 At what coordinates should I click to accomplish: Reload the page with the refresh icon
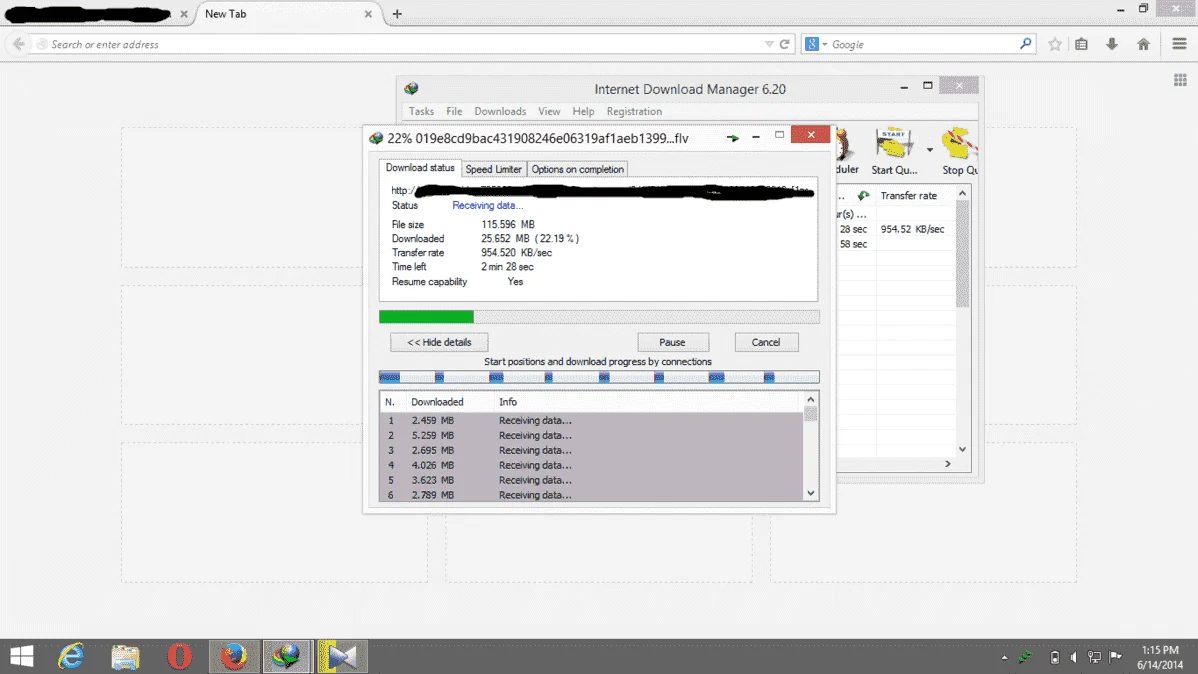click(784, 44)
